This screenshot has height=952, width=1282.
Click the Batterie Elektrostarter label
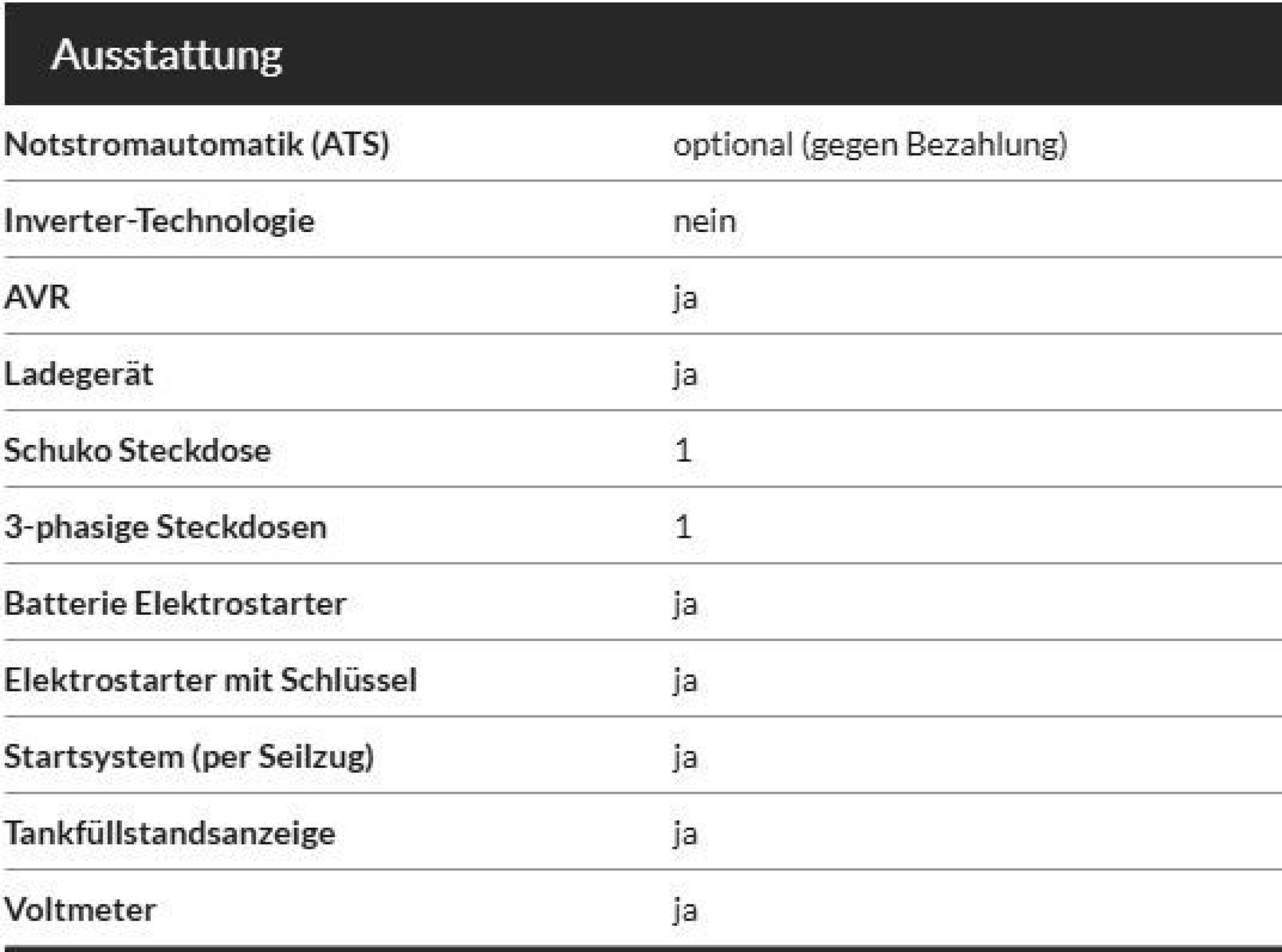[x=175, y=603]
